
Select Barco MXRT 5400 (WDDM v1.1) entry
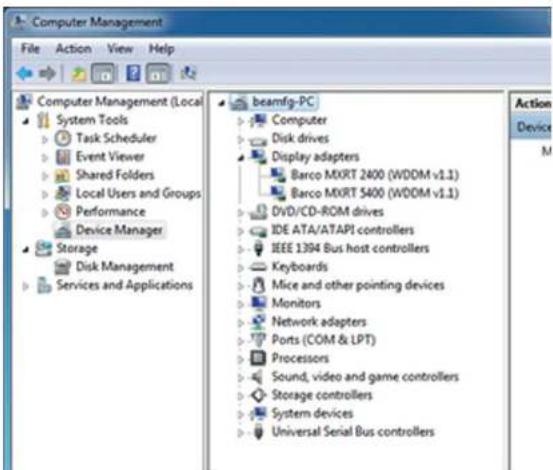click(375, 193)
